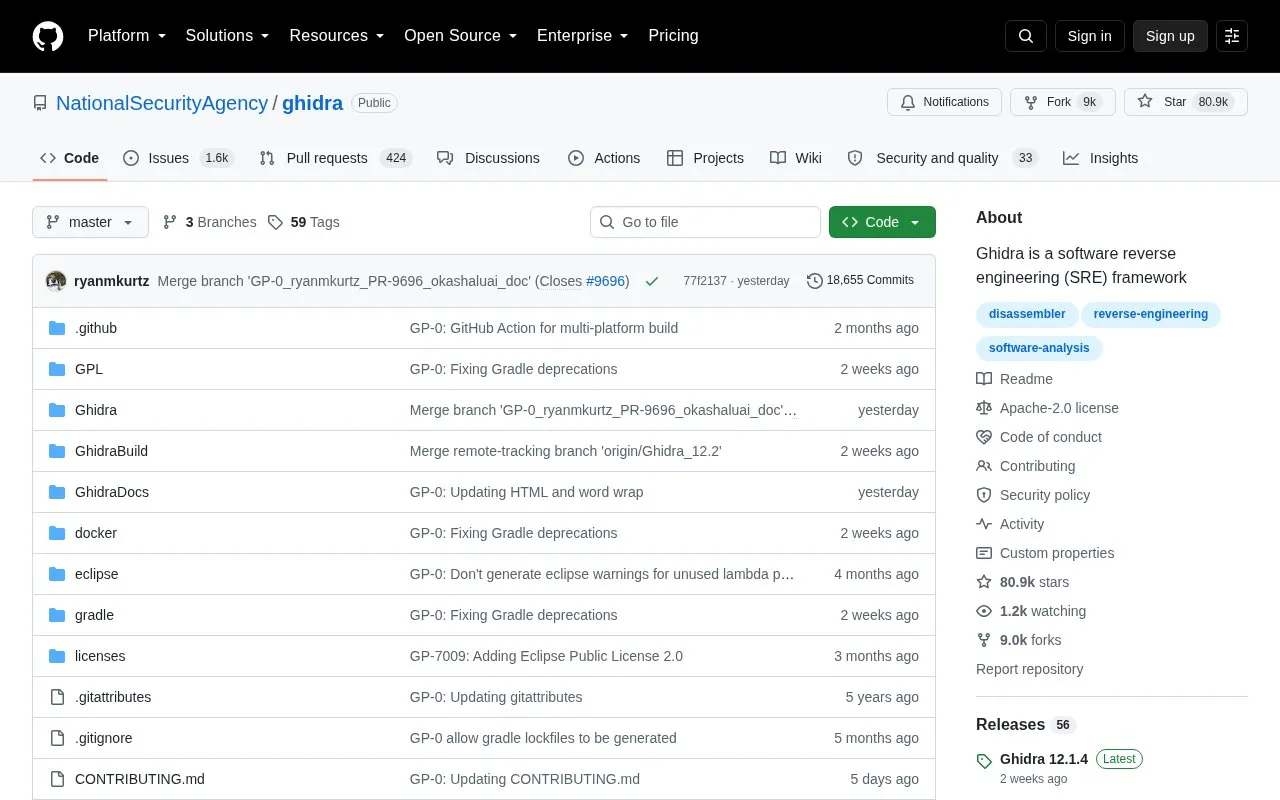Click the GitHub logo icon
The width and height of the screenshot is (1280, 800).
(x=48, y=36)
